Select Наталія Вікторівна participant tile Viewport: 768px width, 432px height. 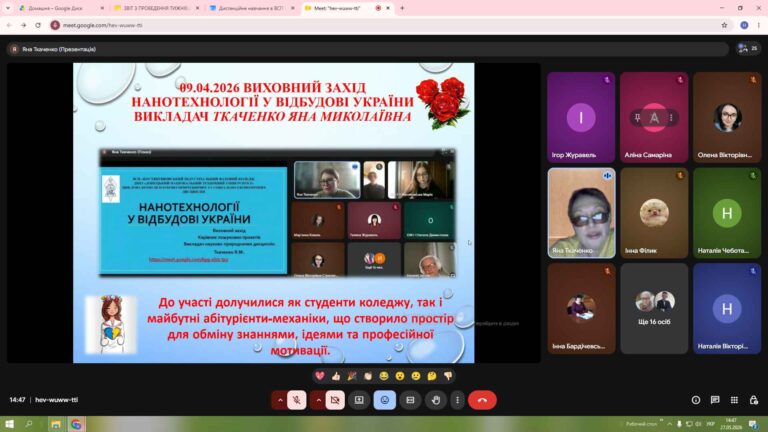[x=727, y=309]
